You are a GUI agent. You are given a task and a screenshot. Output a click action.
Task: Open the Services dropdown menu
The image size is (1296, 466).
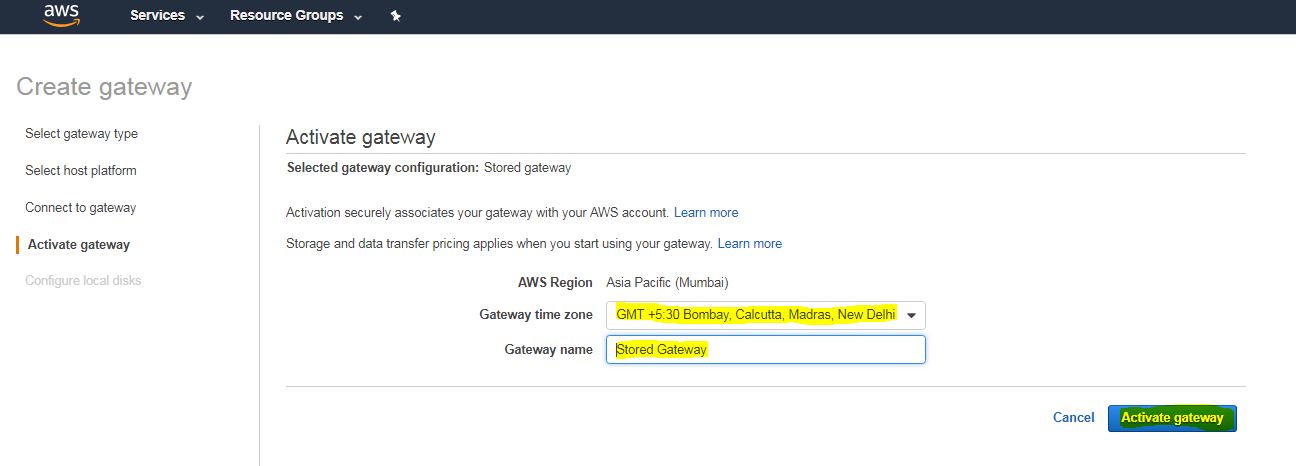pos(167,16)
